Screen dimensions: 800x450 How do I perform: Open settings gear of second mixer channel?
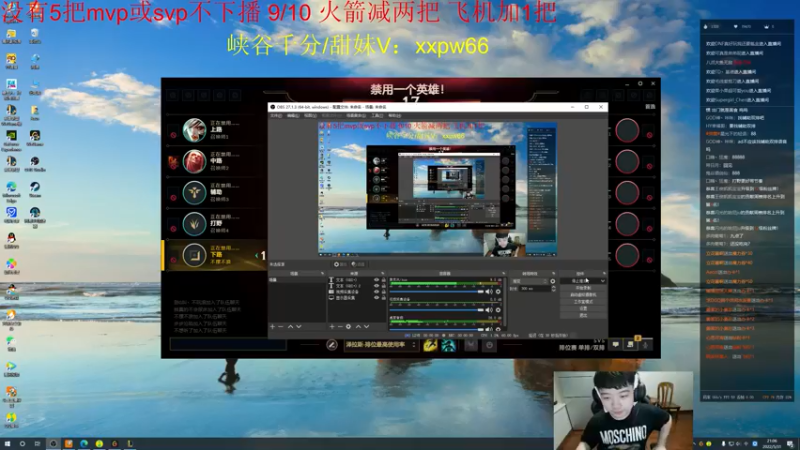point(498,310)
